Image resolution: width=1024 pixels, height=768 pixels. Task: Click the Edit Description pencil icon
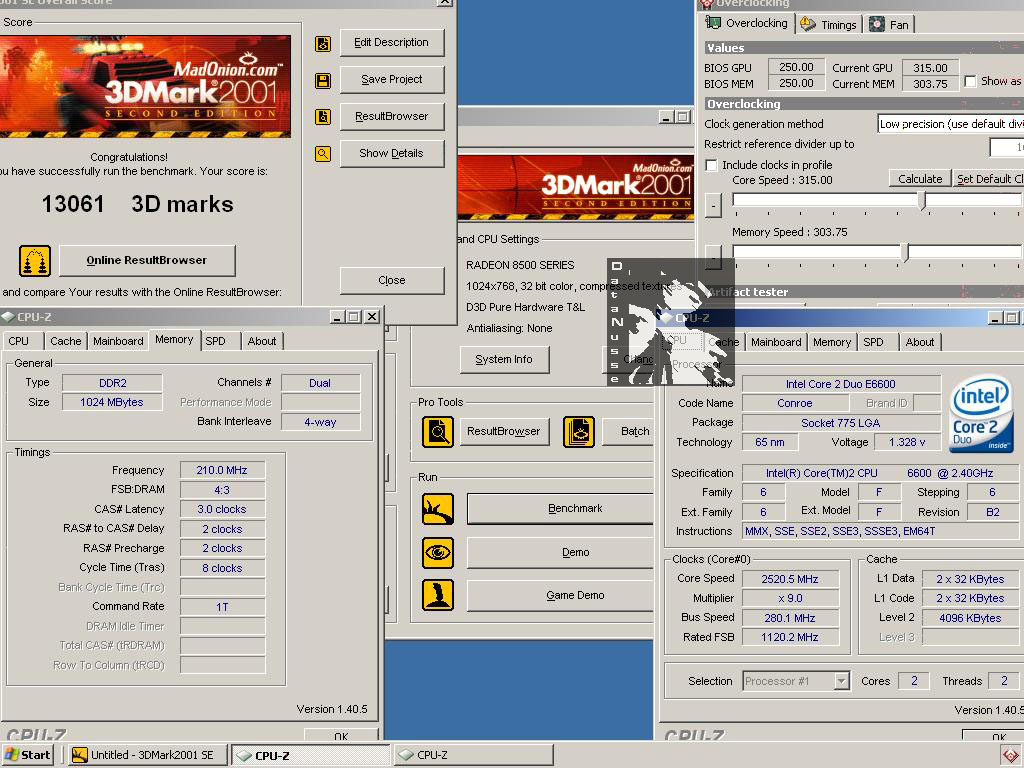[323, 44]
